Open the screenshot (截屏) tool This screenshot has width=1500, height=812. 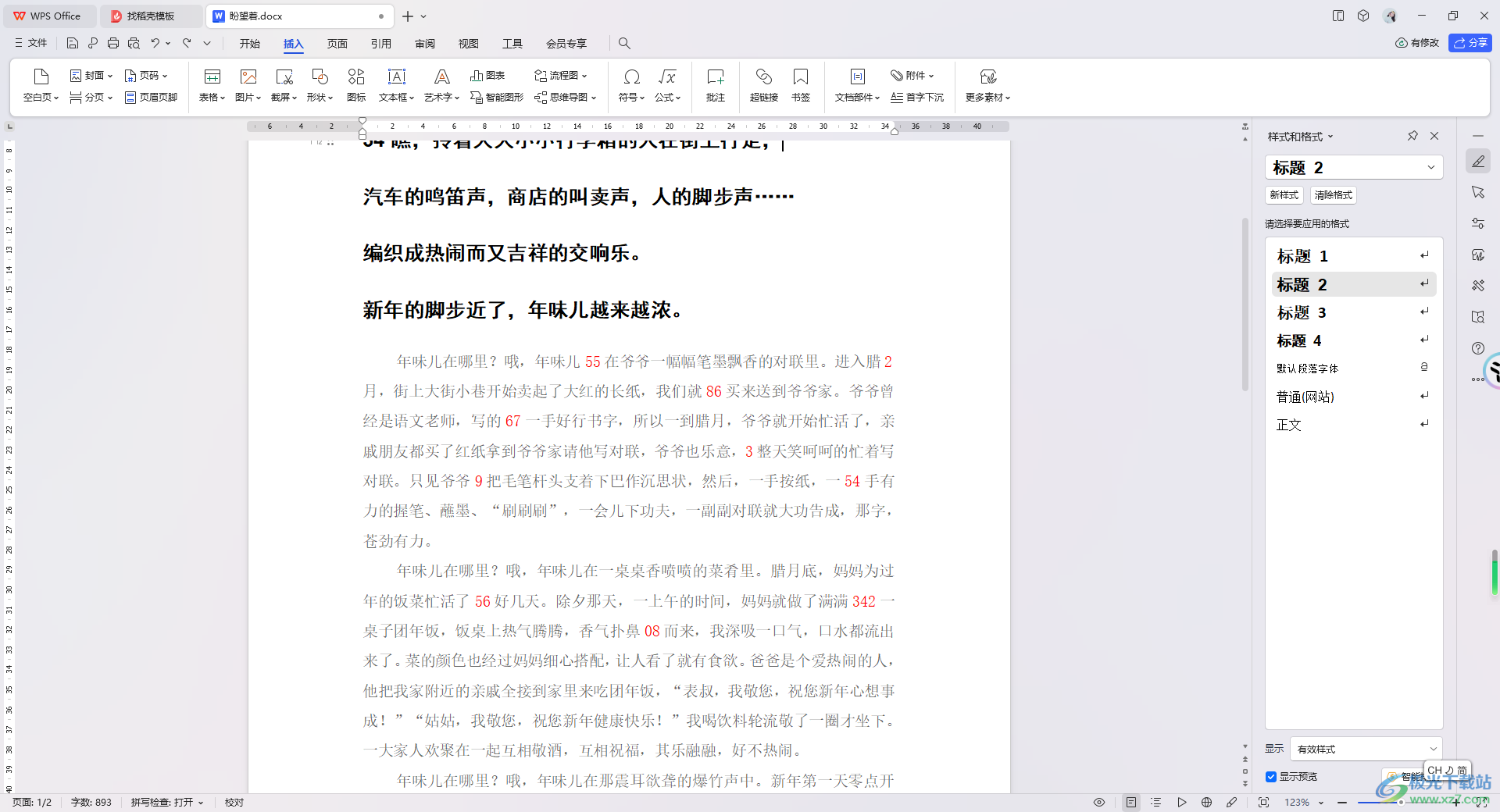[284, 85]
